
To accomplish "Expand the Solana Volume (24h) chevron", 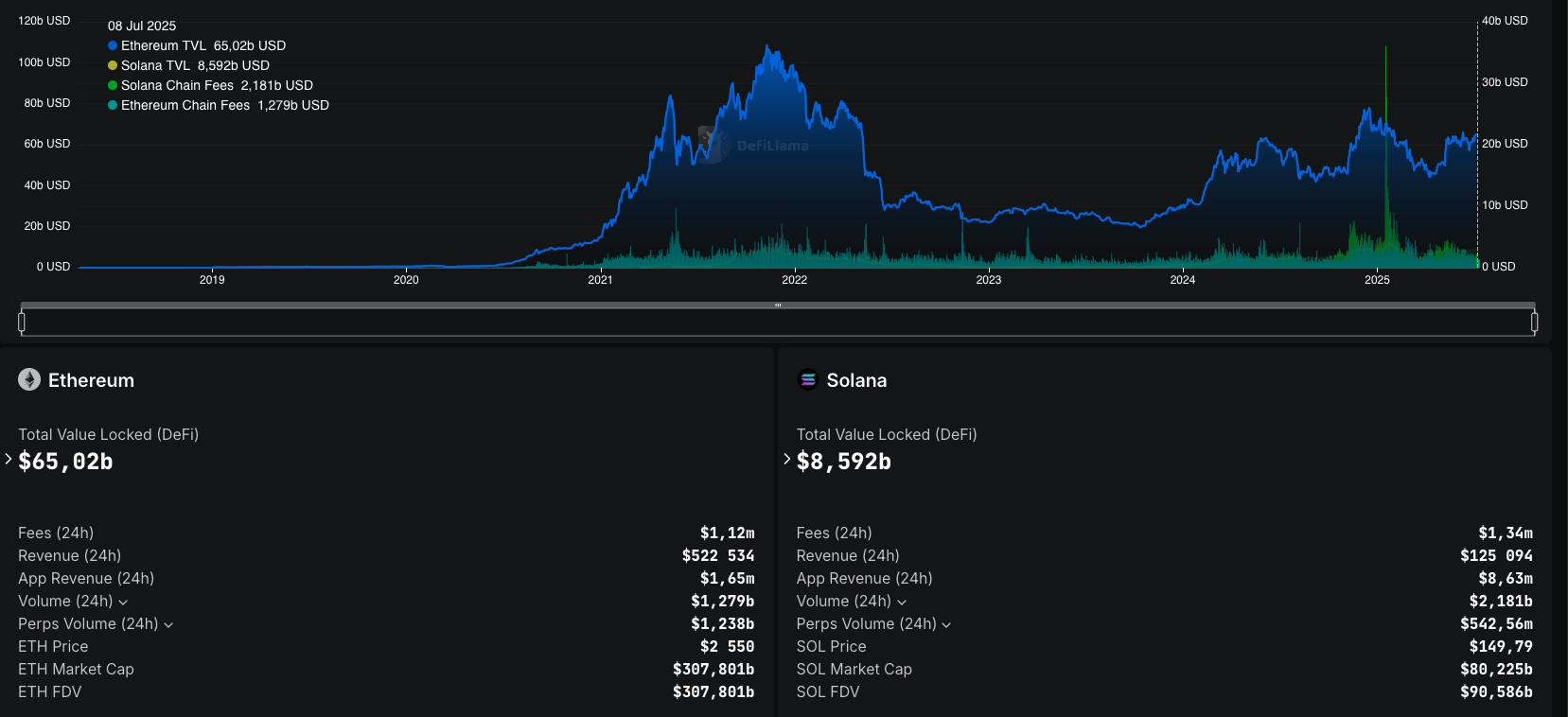I will (x=902, y=602).
